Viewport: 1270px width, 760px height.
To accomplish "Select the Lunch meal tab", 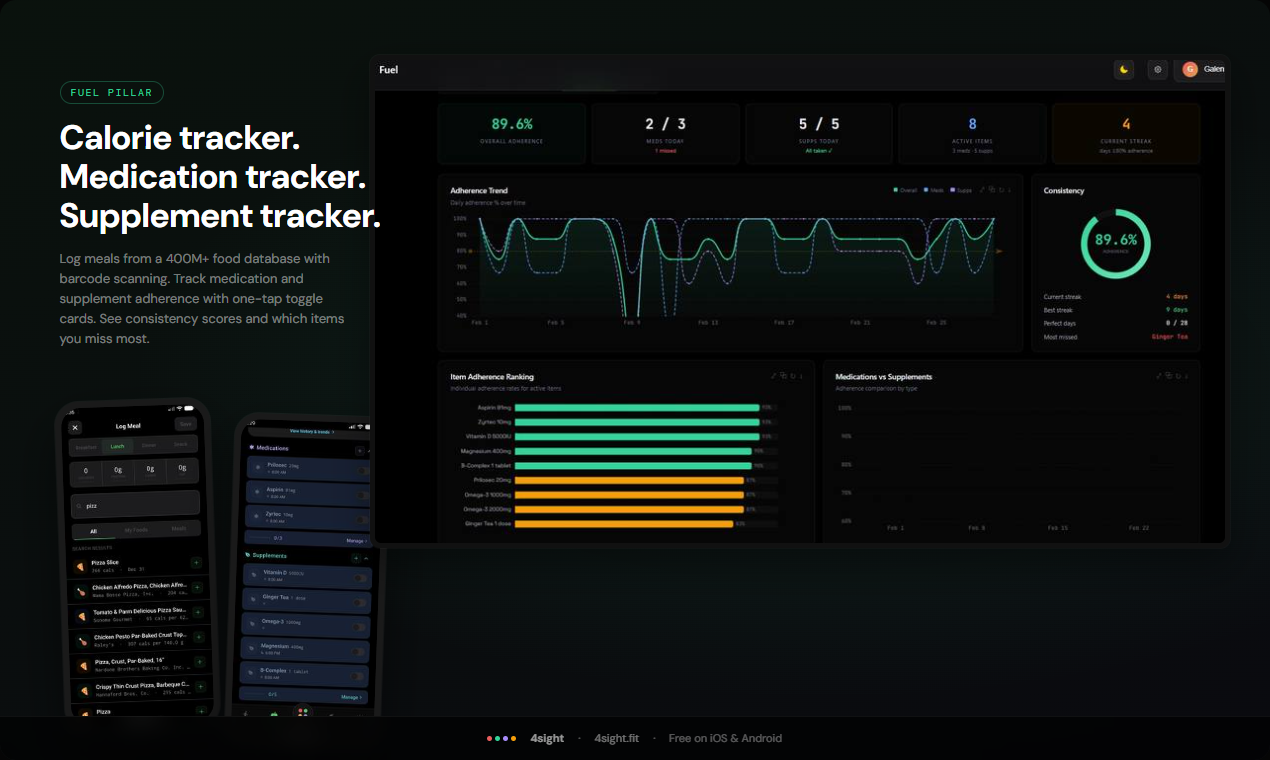I will tap(117, 446).
